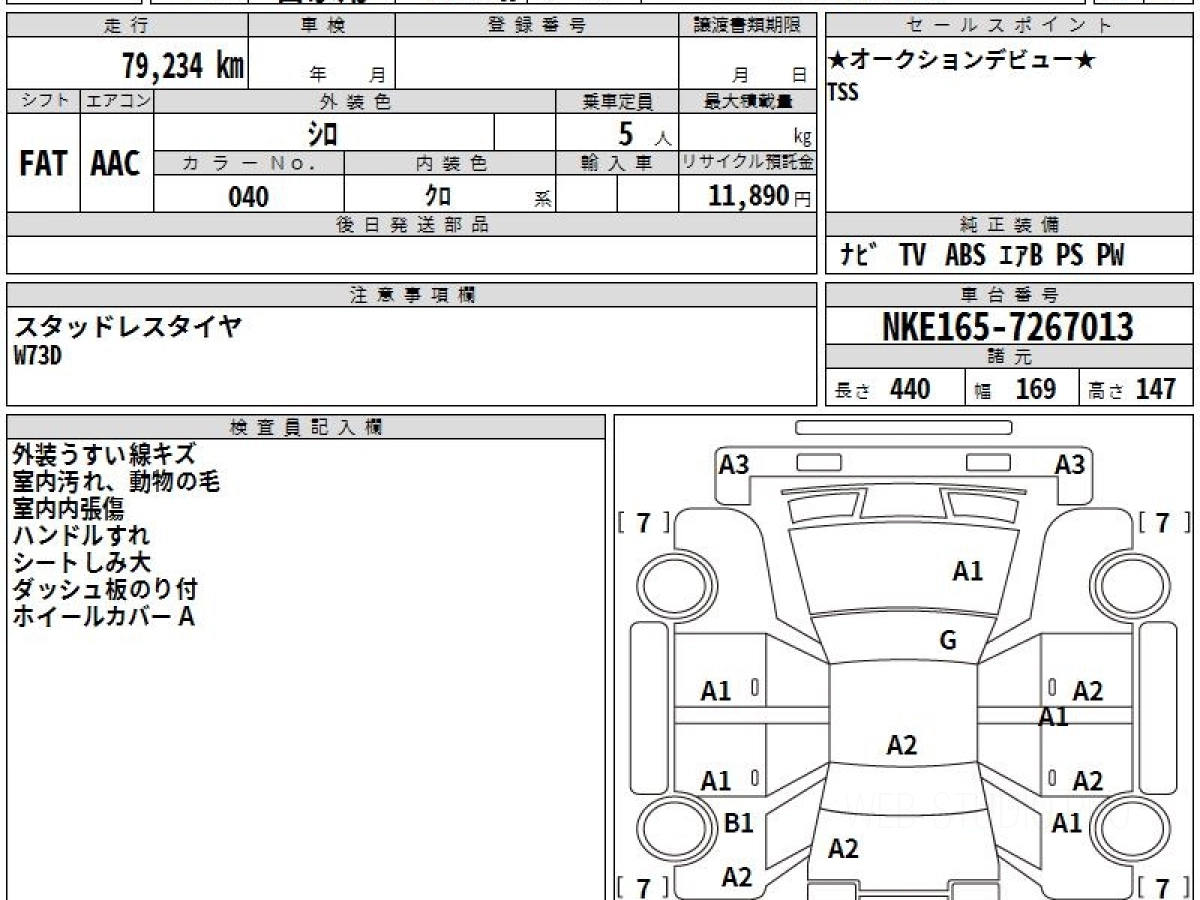The height and width of the screenshot is (900, 1200).
Task: Click the "外装色" header
Action: point(355,101)
